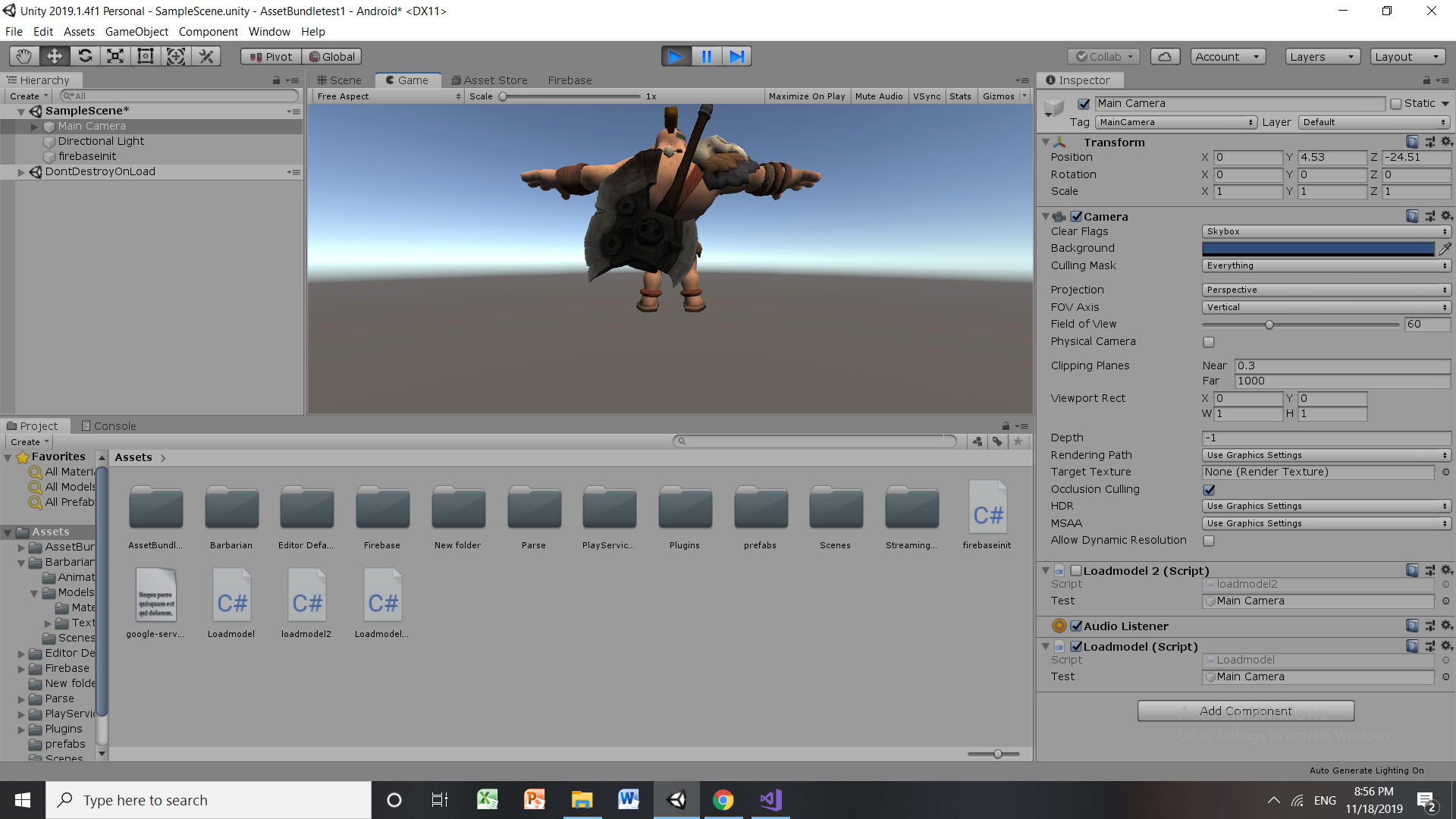Select the custom editor tools icon

pos(206,56)
